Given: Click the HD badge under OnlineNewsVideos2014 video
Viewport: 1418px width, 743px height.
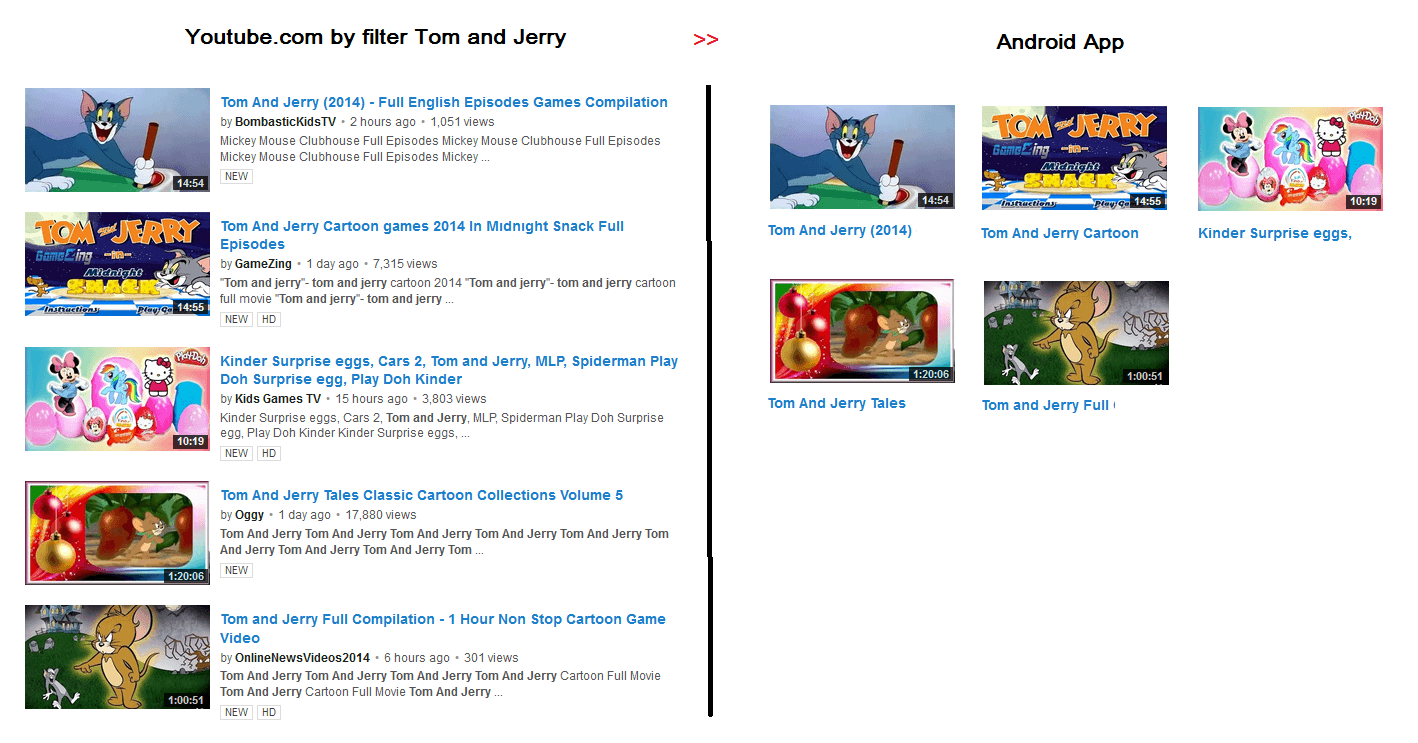Looking at the screenshot, I should [x=269, y=712].
